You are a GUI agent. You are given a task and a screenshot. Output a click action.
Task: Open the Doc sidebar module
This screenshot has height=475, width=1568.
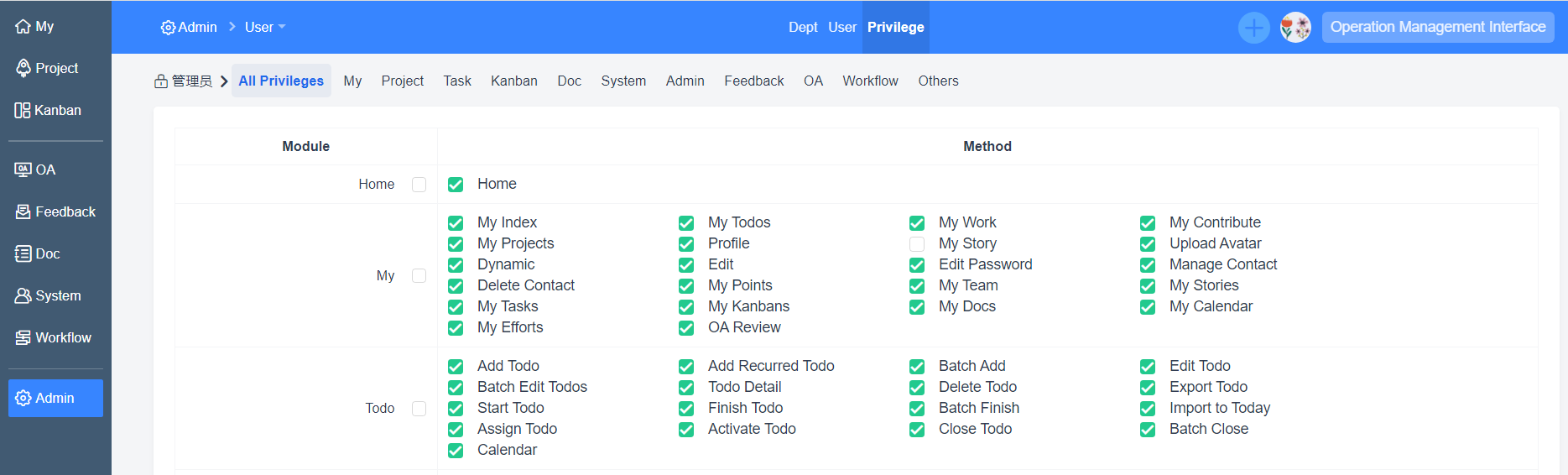pos(38,254)
